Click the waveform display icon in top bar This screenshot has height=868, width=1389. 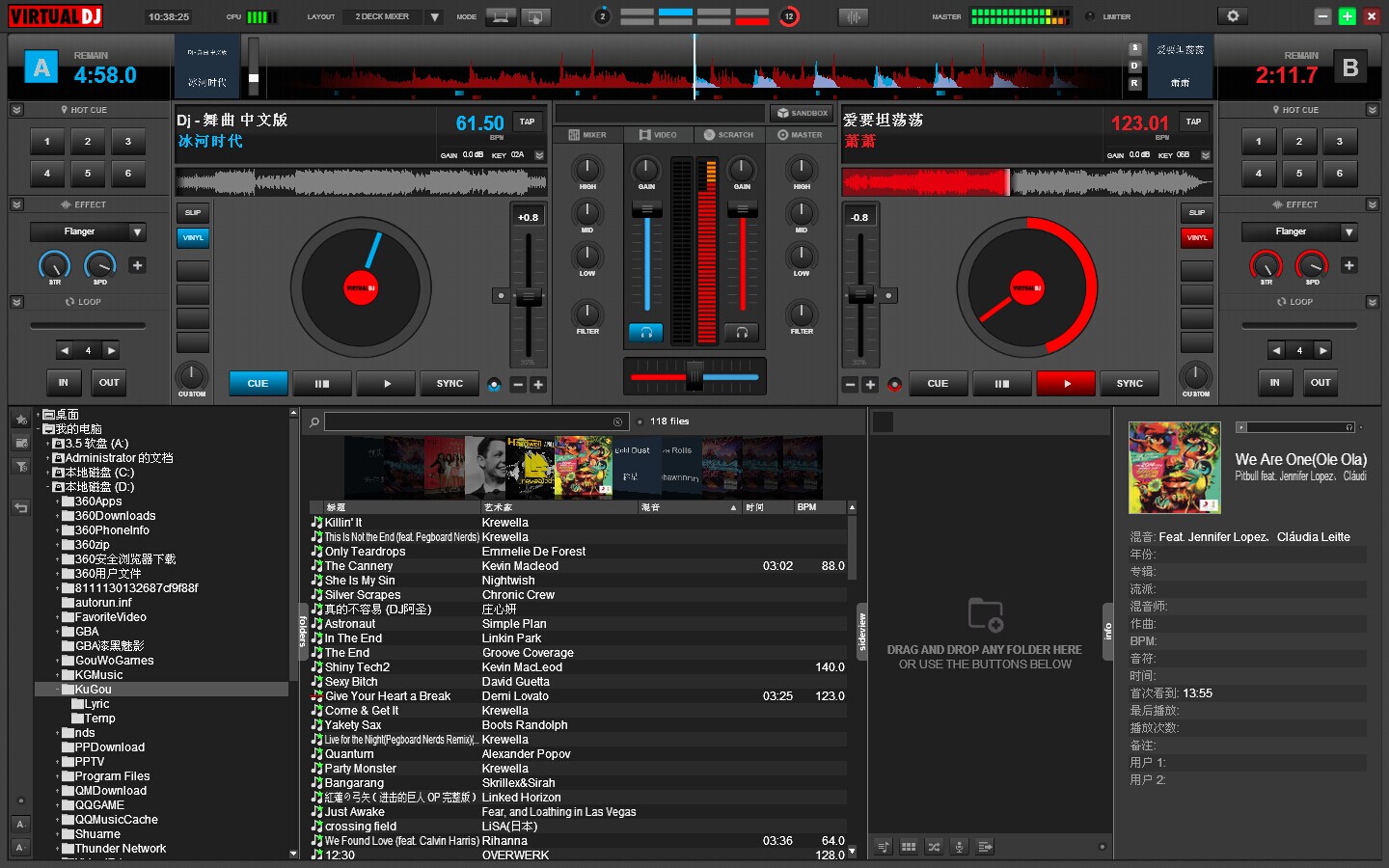pos(854,16)
